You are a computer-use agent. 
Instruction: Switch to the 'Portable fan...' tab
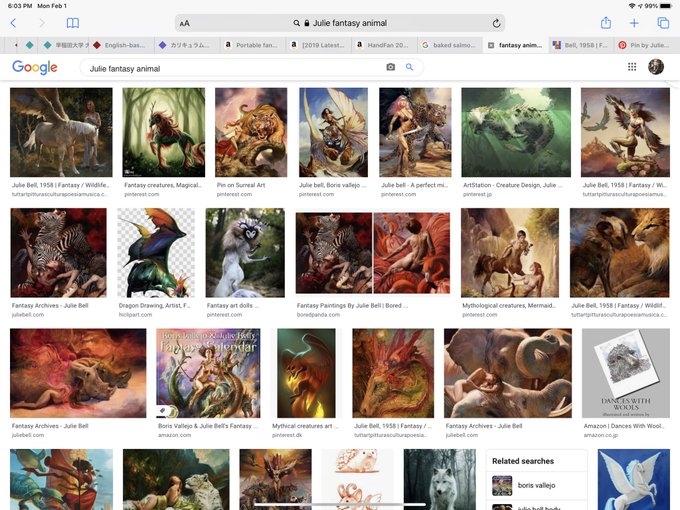(x=253, y=45)
